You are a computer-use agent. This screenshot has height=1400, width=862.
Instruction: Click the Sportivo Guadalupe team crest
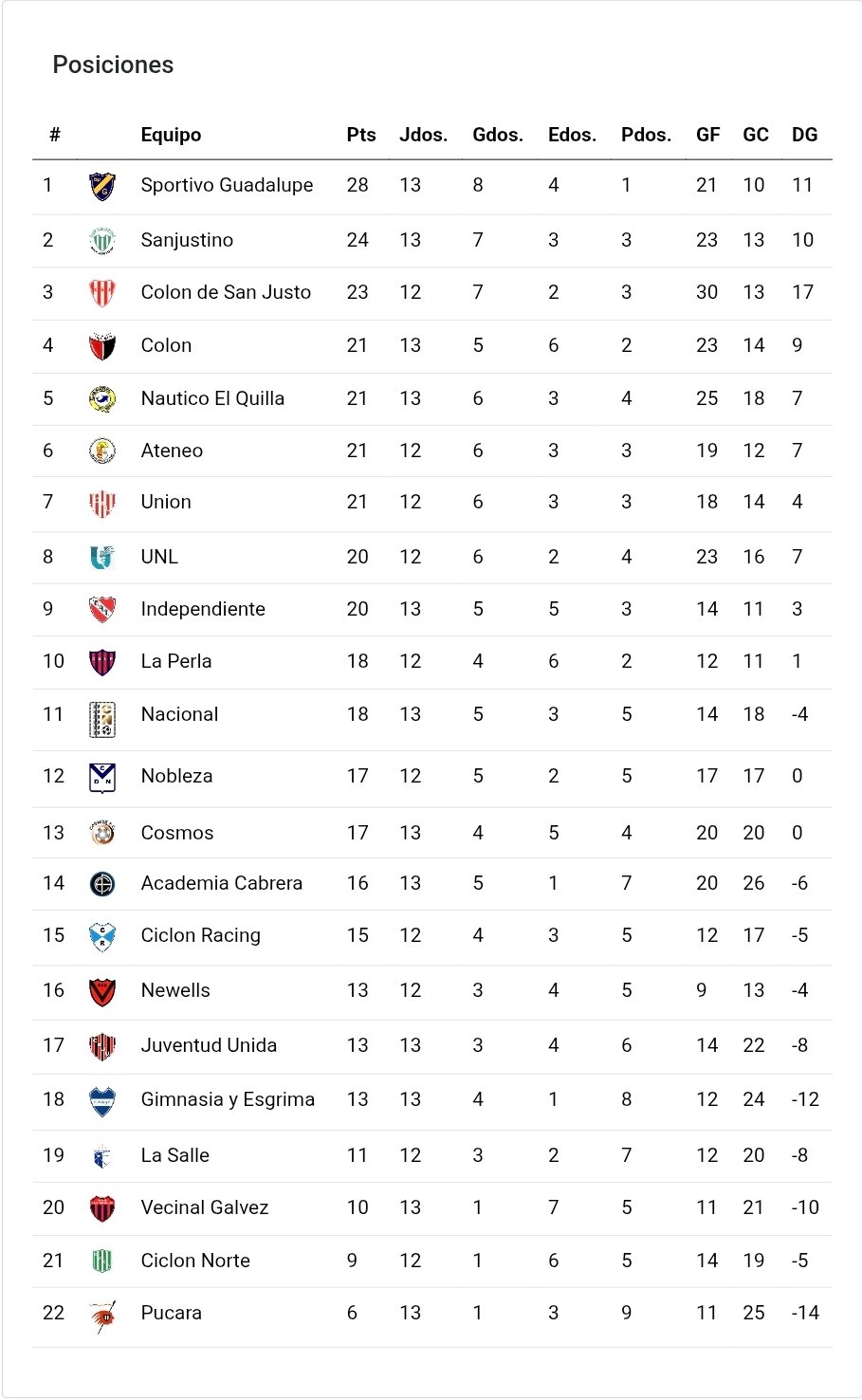102,186
